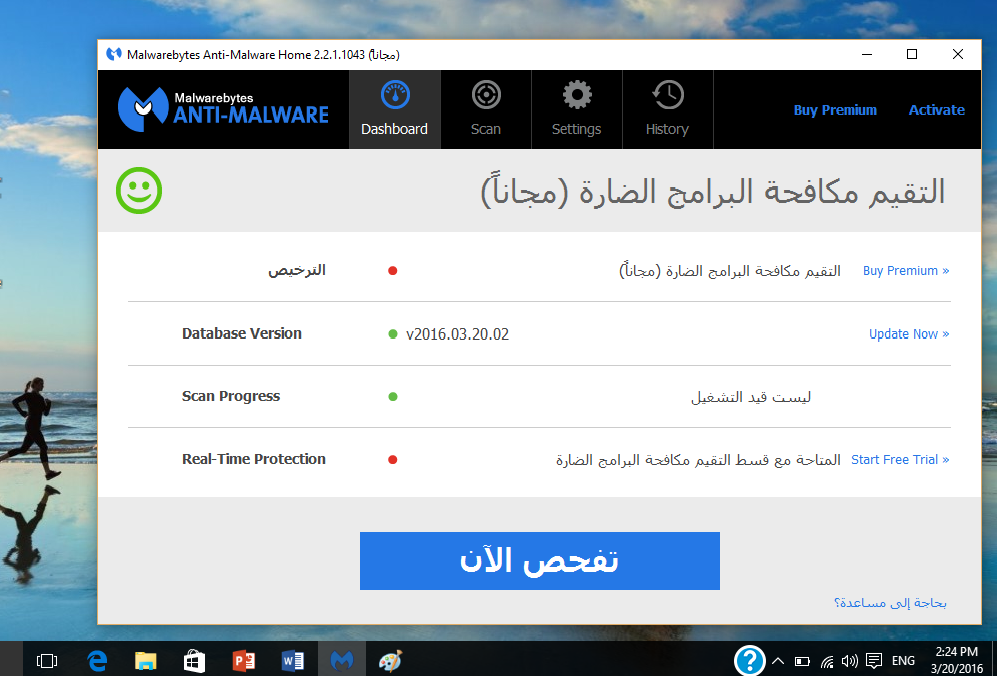Click the Update Now » link
Viewport: 999px width, 676px height.
909,334
